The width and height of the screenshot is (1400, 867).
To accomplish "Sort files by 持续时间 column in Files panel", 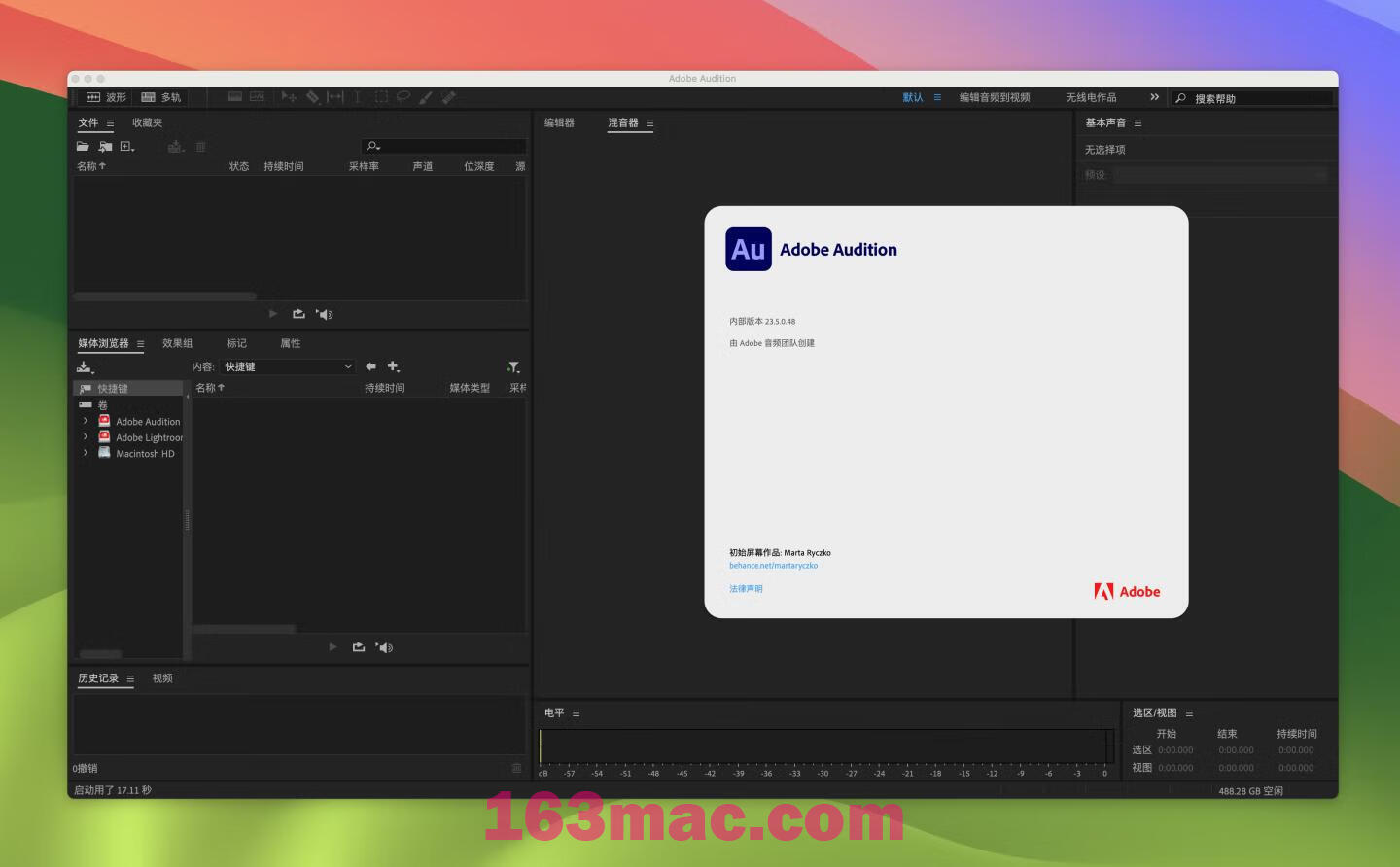I will [284, 166].
